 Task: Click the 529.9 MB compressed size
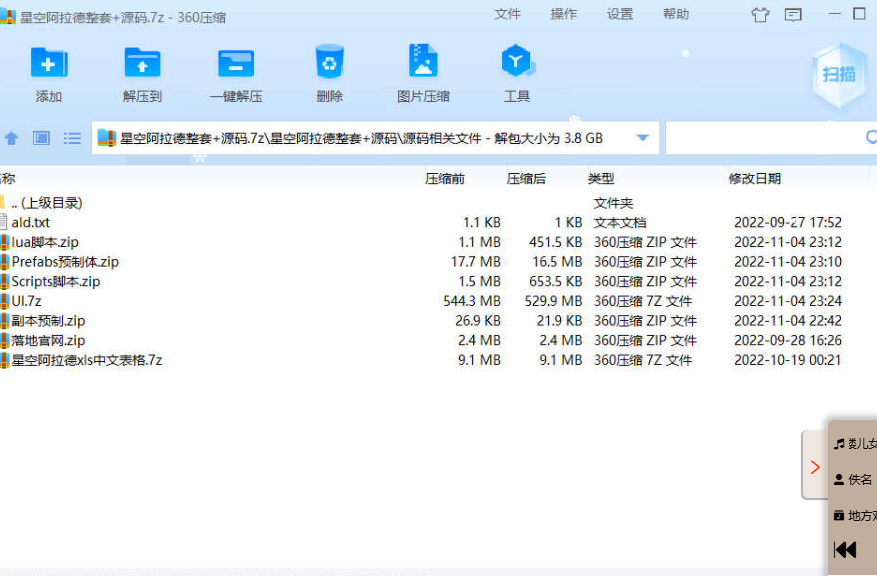(x=553, y=301)
